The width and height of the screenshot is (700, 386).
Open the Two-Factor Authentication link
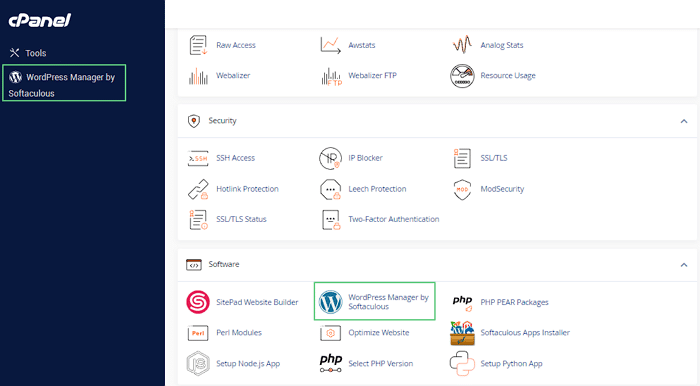pyautogui.click(x=394, y=219)
